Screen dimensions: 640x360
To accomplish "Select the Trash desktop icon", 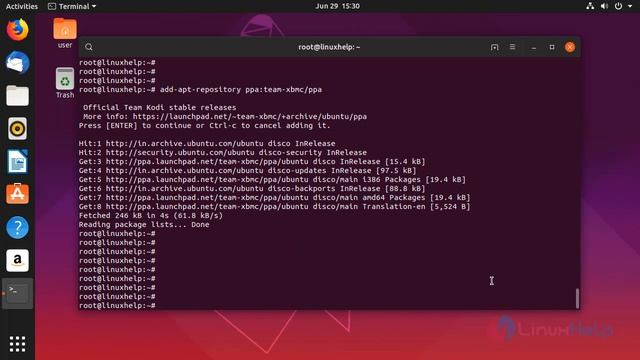I will (x=65, y=83).
